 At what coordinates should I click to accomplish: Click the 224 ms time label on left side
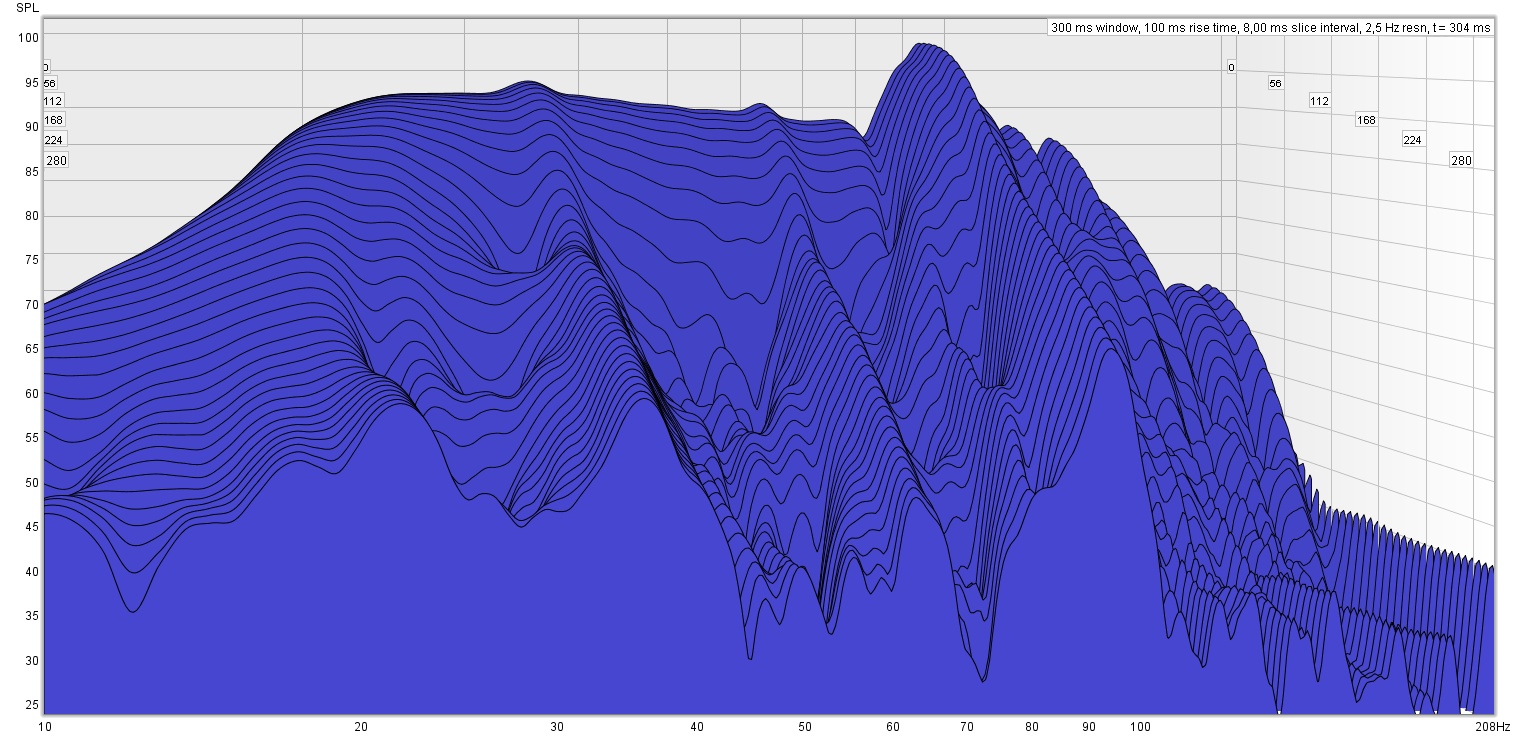pos(53,140)
